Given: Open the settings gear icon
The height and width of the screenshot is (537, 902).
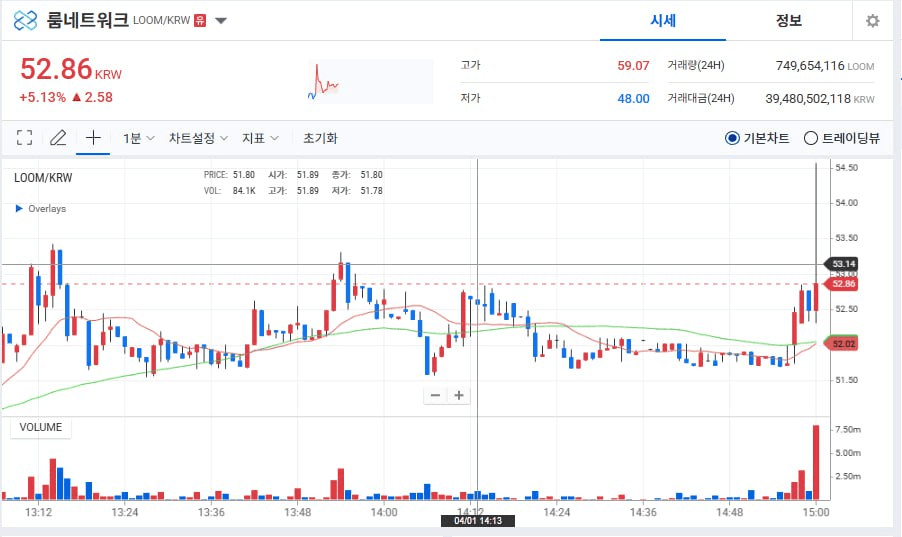Looking at the screenshot, I should point(872,21).
